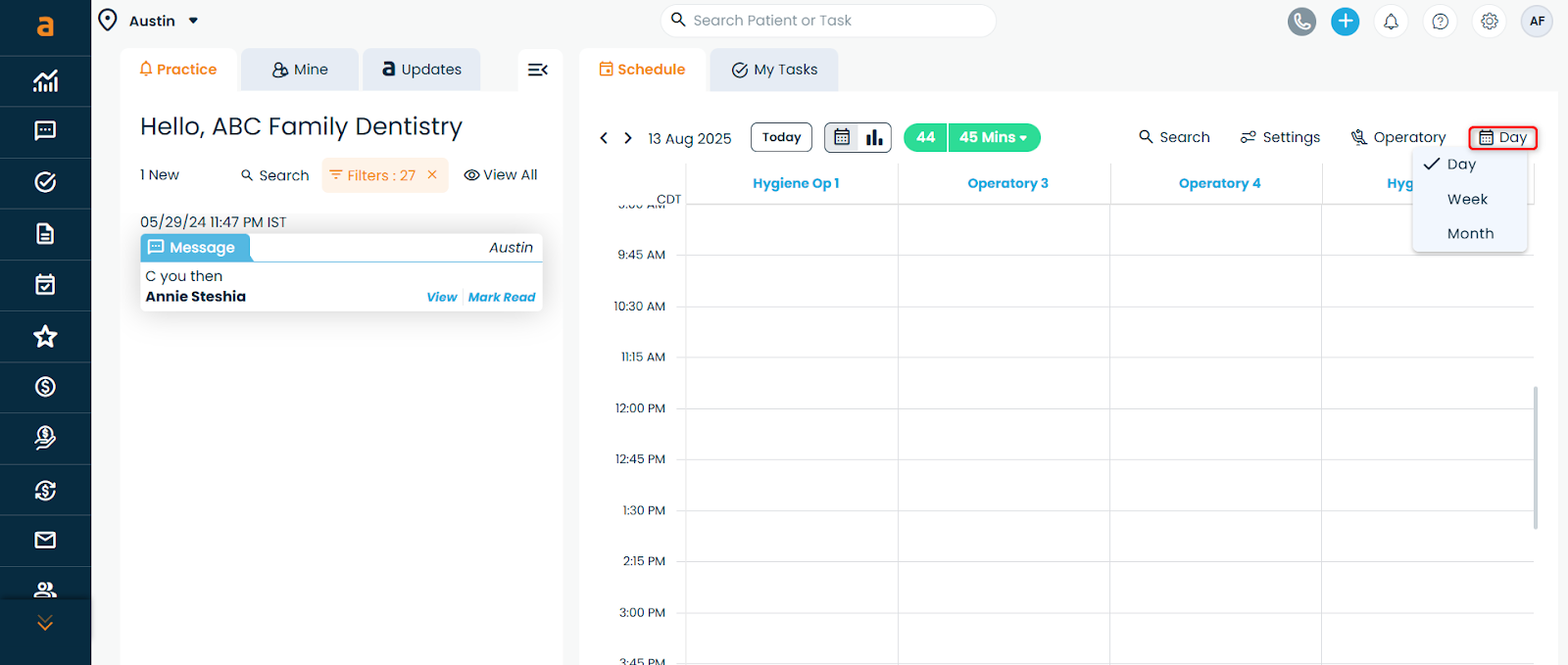1568x665 pixels.
Task: Click the Today button
Action: tap(781, 137)
